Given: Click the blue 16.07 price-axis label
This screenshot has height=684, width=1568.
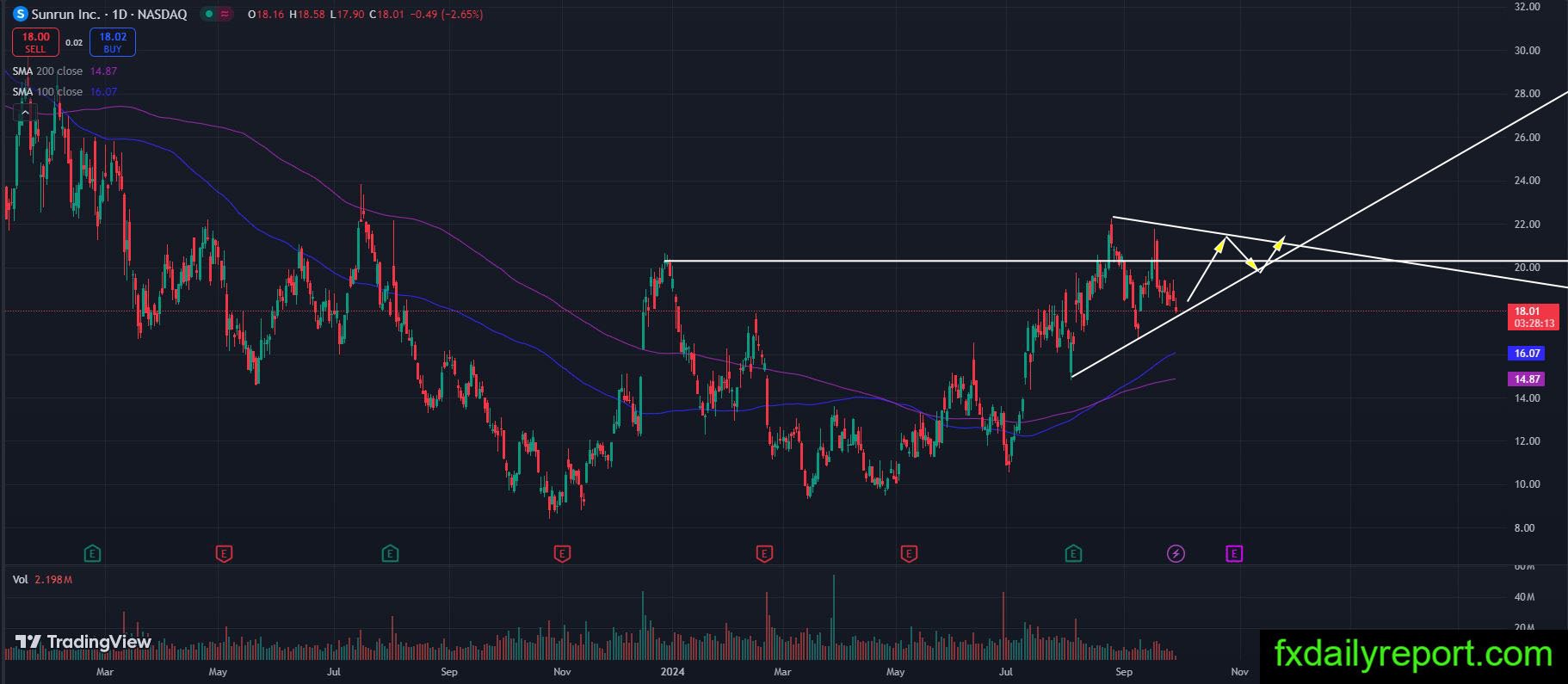Looking at the screenshot, I should [x=1527, y=354].
